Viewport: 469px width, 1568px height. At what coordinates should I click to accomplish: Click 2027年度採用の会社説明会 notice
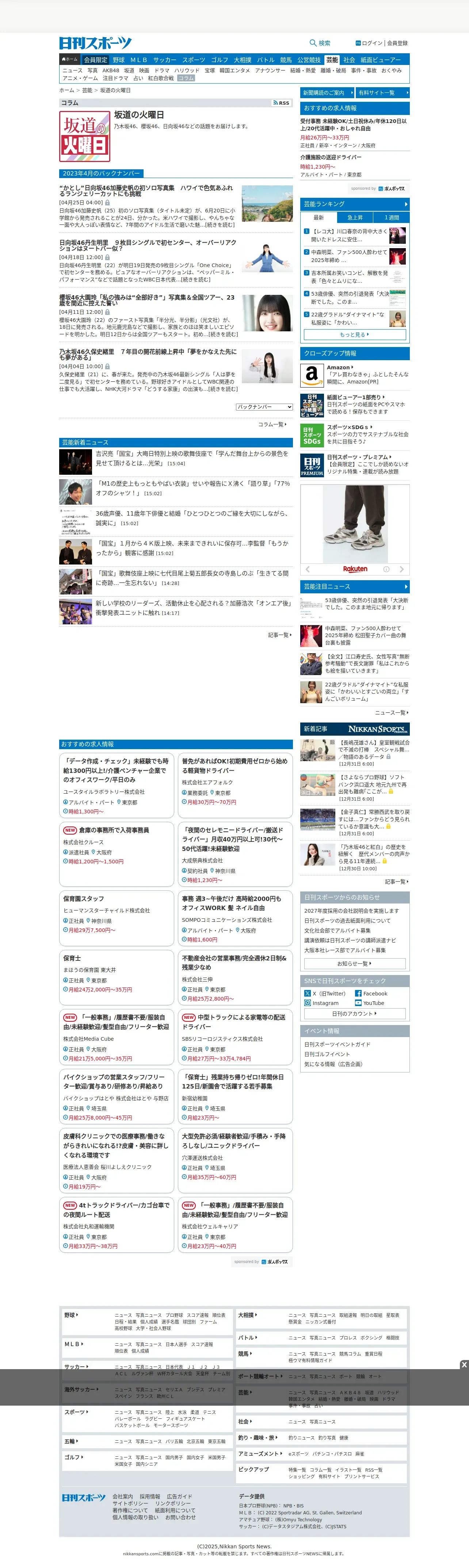click(351, 910)
